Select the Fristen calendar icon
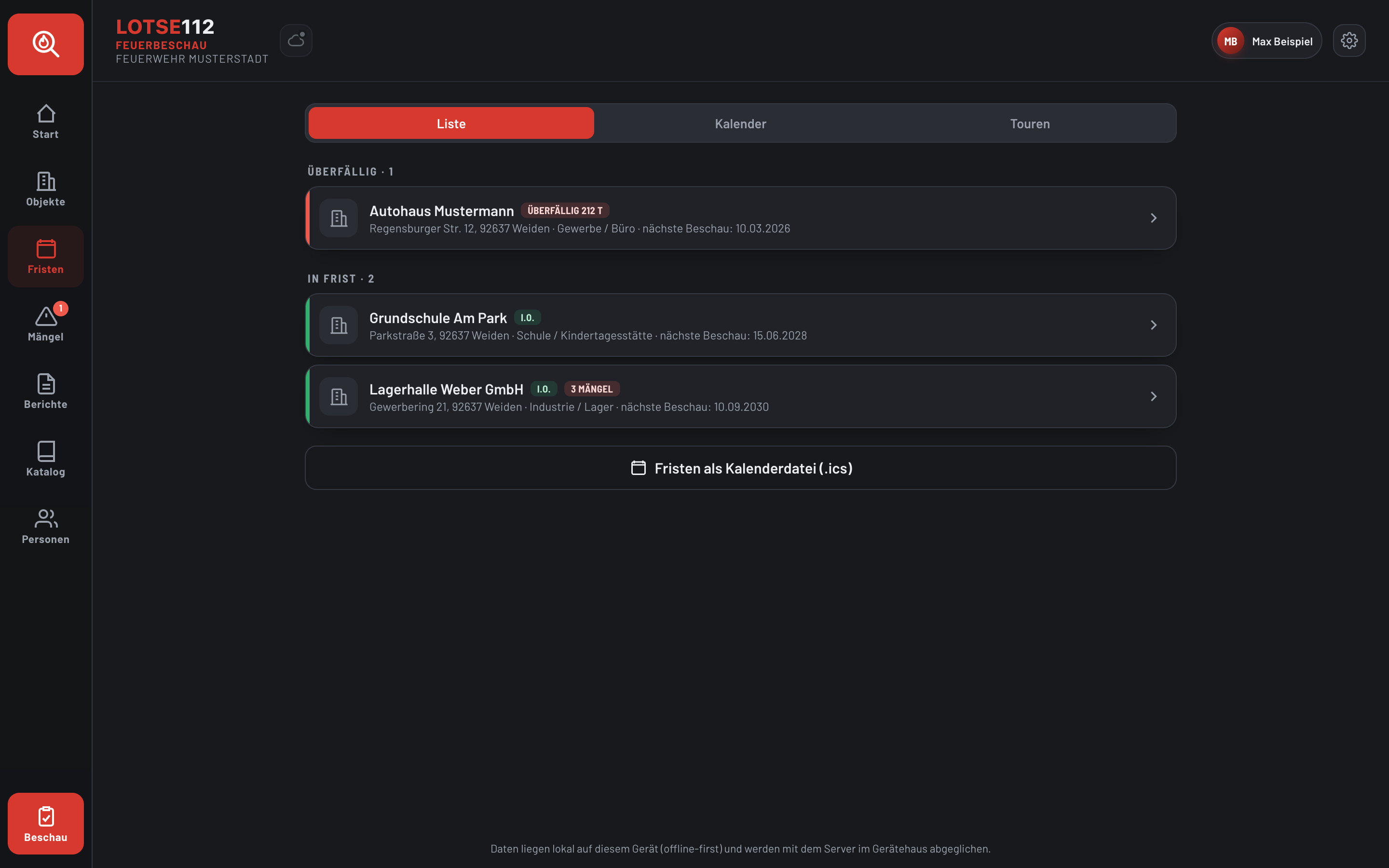Viewport: 1389px width, 868px height. 46,248
